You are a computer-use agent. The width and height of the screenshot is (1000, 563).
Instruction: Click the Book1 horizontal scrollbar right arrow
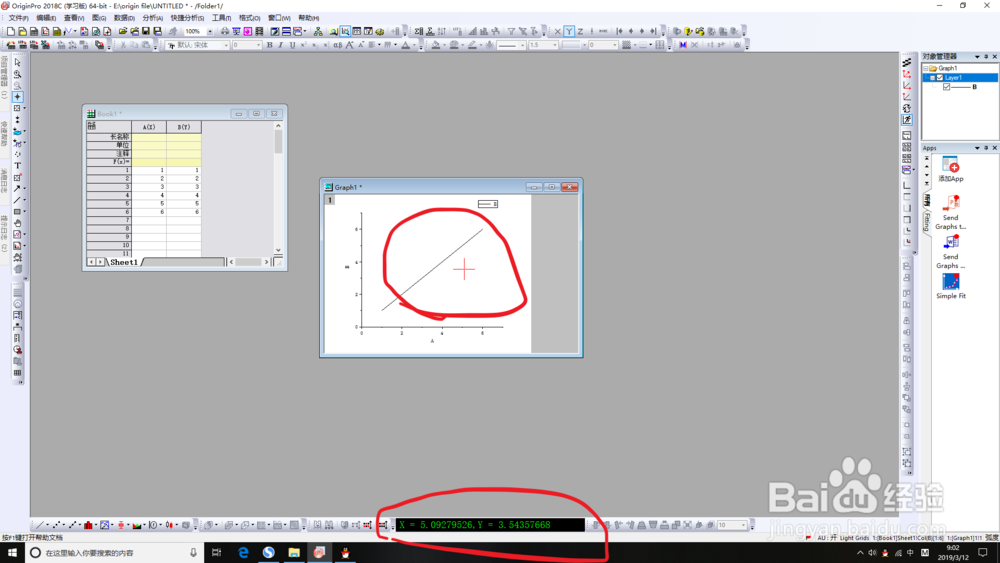[x=267, y=262]
